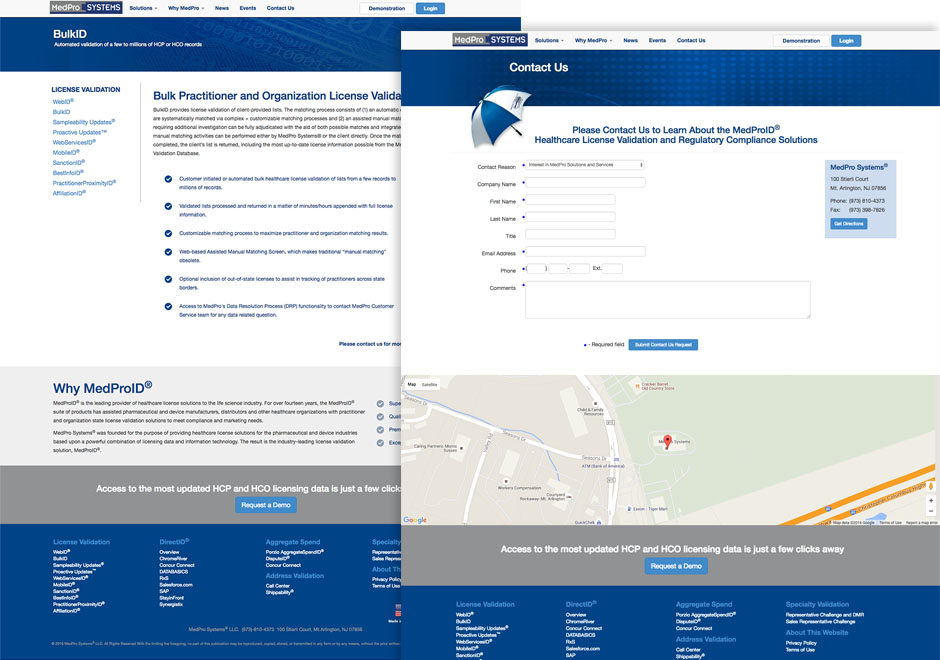
Task: Click the Demonstration button on the BulkID page
Action: (387, 8)
